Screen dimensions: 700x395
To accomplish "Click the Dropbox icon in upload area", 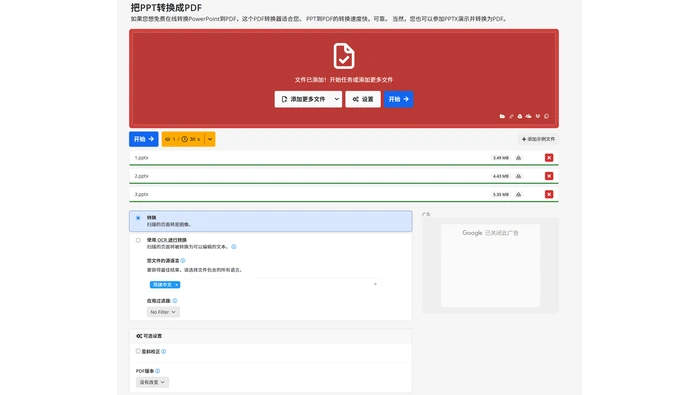I will tap(538, 116).
